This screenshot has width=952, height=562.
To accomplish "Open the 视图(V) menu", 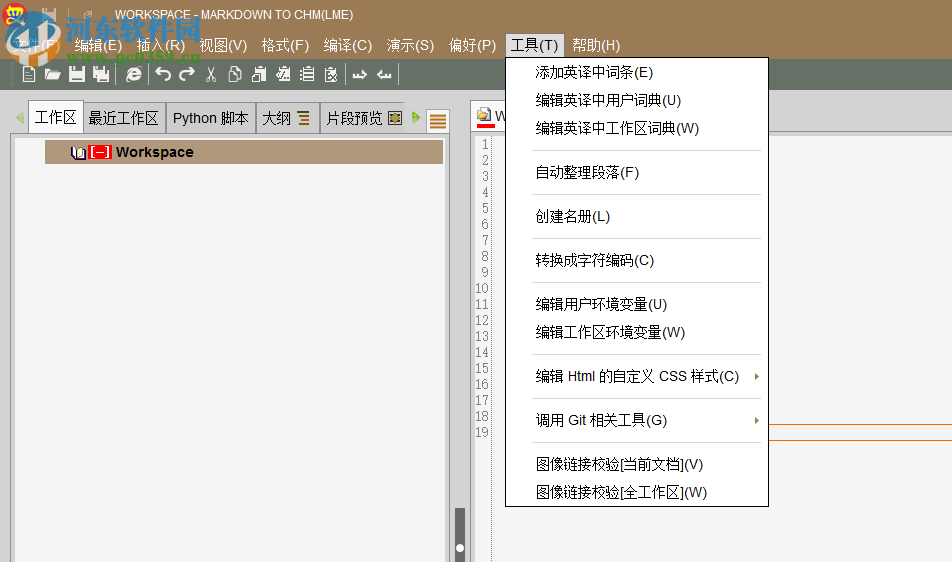I will pos(223,46).
